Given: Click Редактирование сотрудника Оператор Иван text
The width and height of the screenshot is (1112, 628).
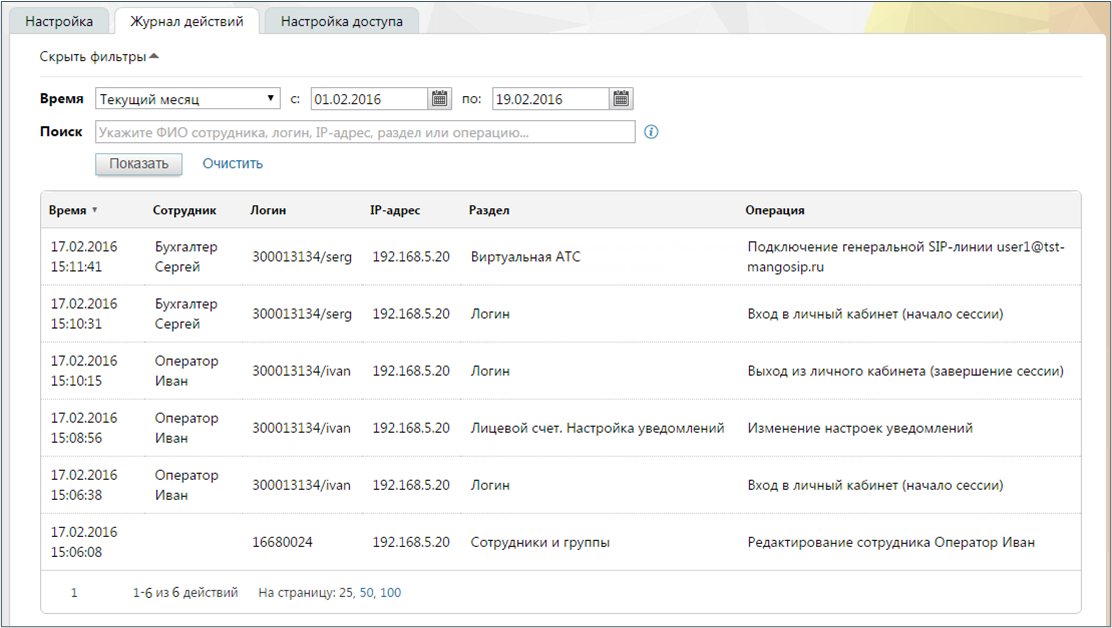Looking at the screenshot, I should click(891, 542).
